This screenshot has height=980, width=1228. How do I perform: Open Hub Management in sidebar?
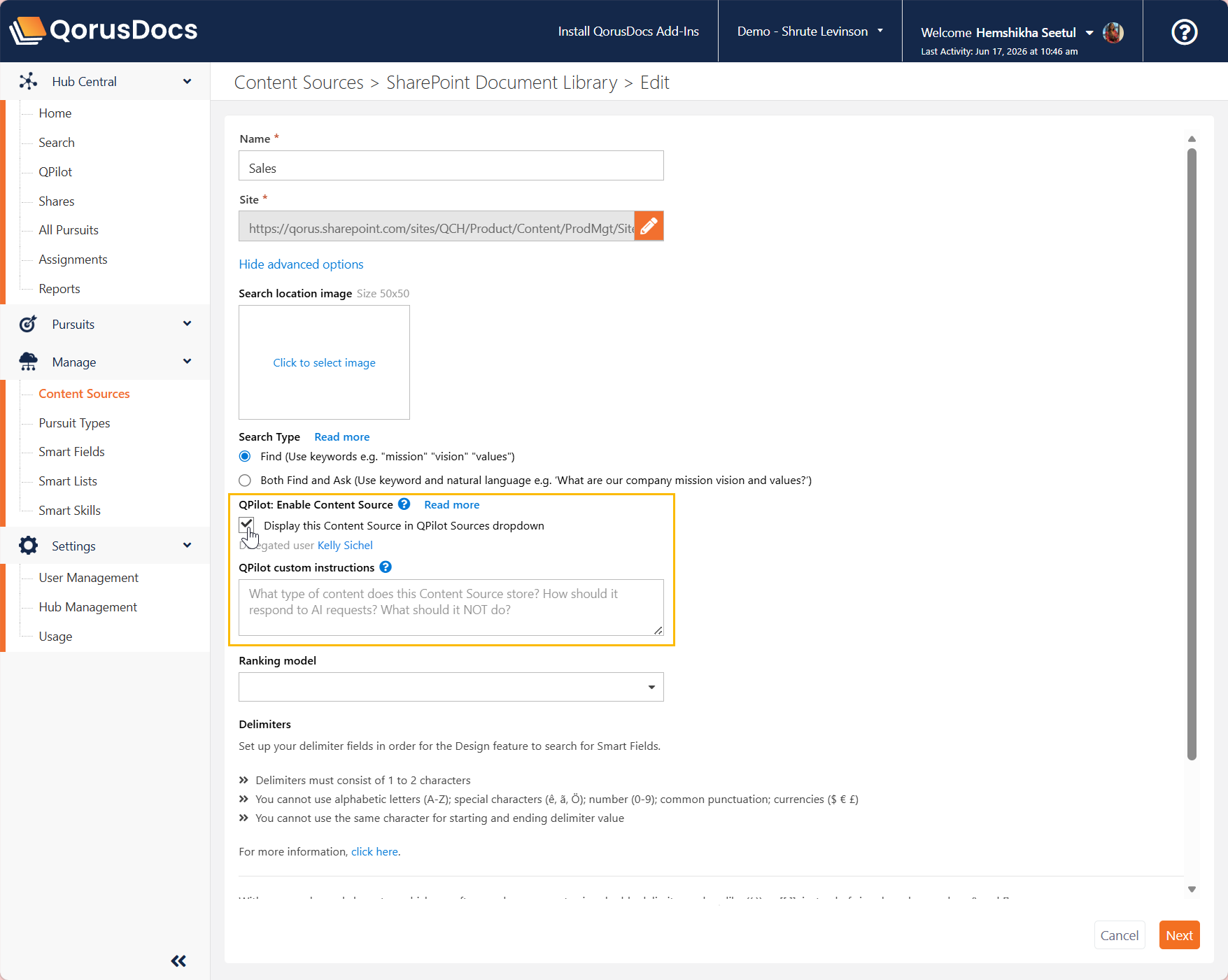click(87, 607)
